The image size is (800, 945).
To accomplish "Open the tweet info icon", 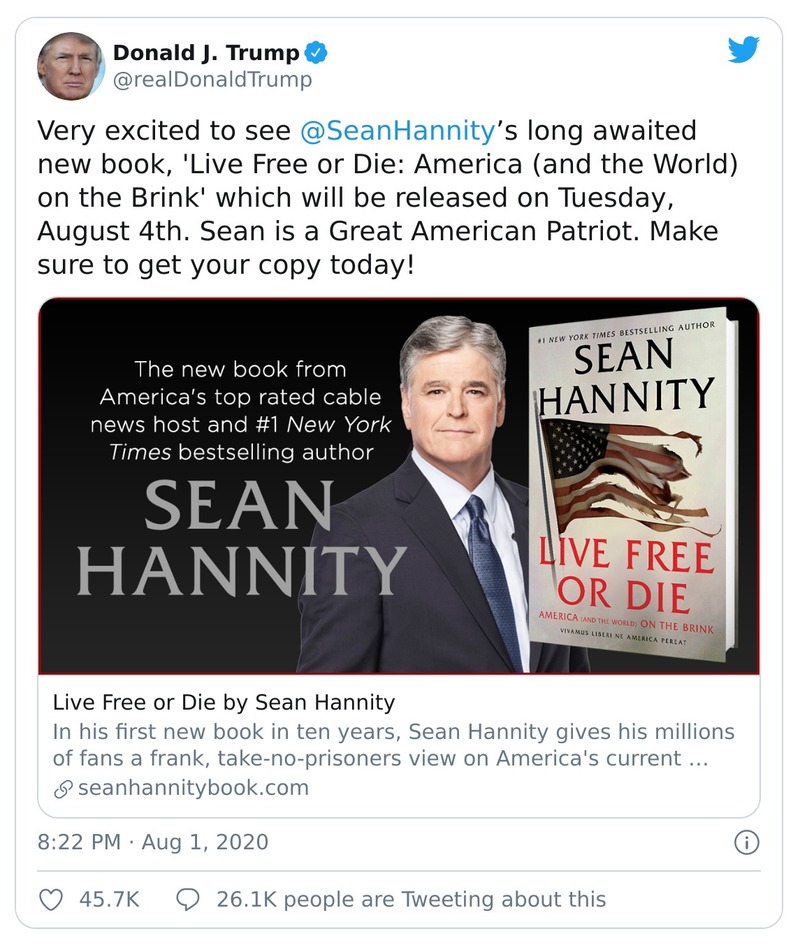I will pyautogui.click(x=746, y=842).
